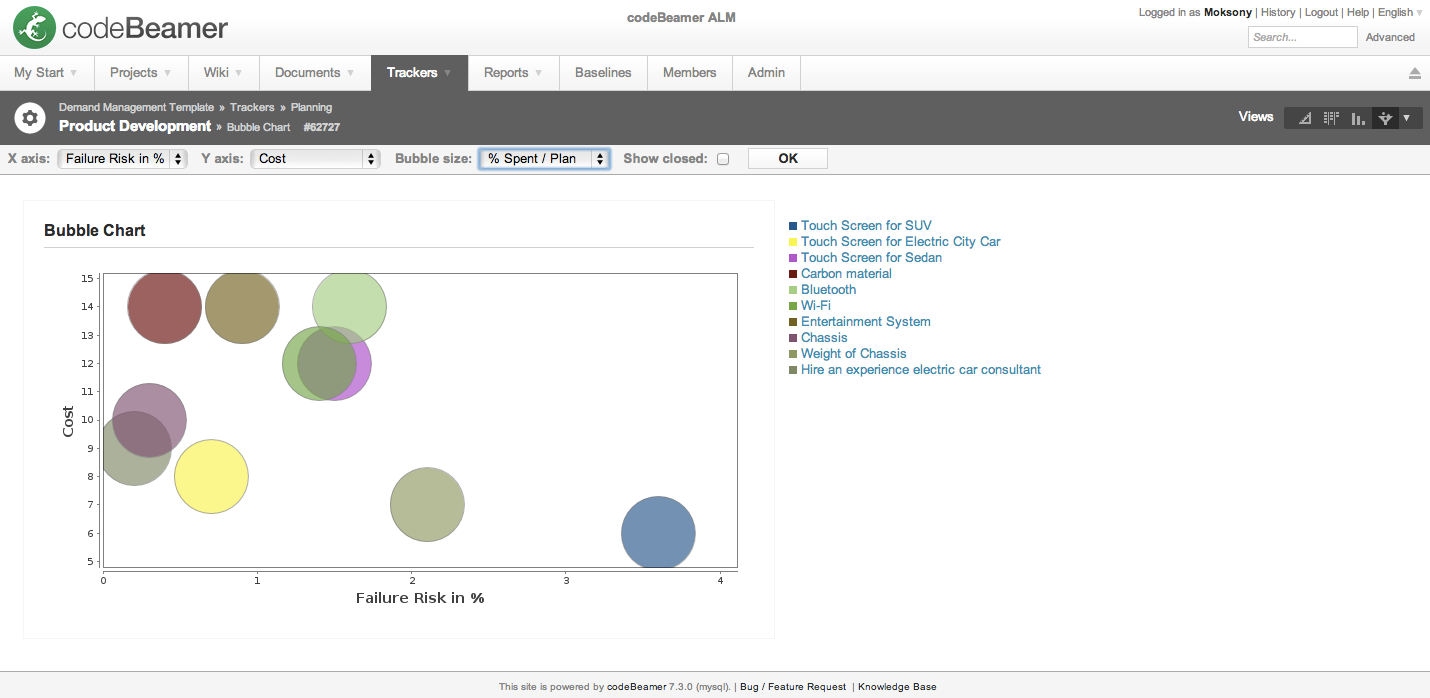Viewport: 1430px width, 698px height.
Task: Click the tracker ID #62727
Action: 322,128
